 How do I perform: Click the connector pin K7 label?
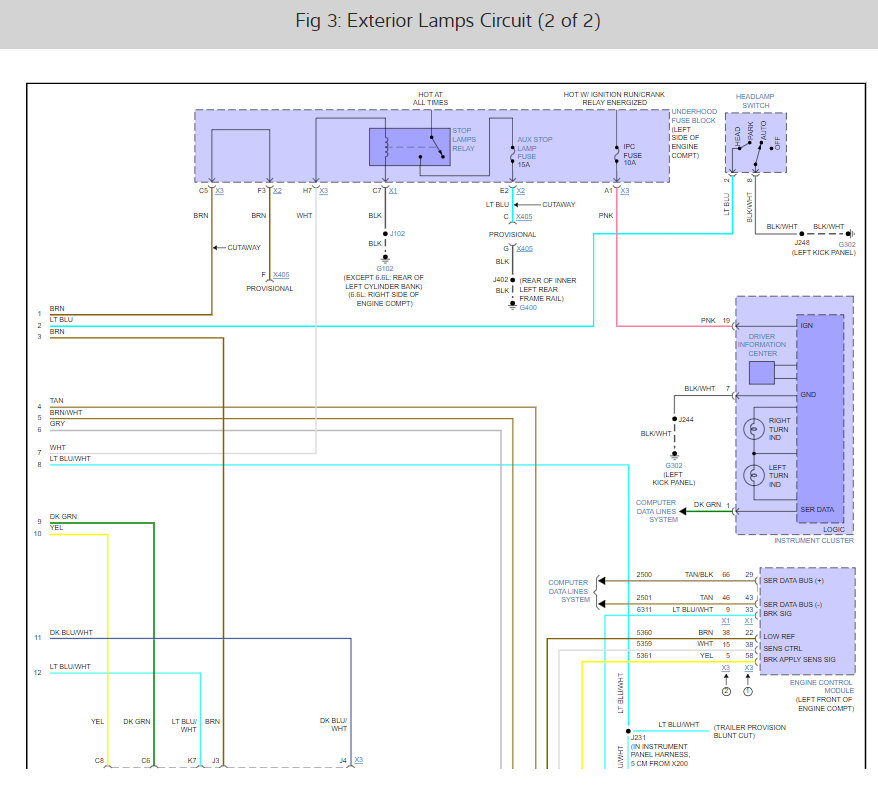pos(192,760)
